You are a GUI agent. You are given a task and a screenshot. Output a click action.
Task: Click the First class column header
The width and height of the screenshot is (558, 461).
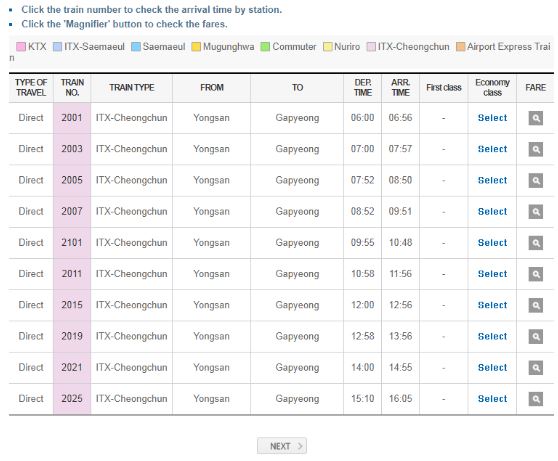(x=444, y=88)
